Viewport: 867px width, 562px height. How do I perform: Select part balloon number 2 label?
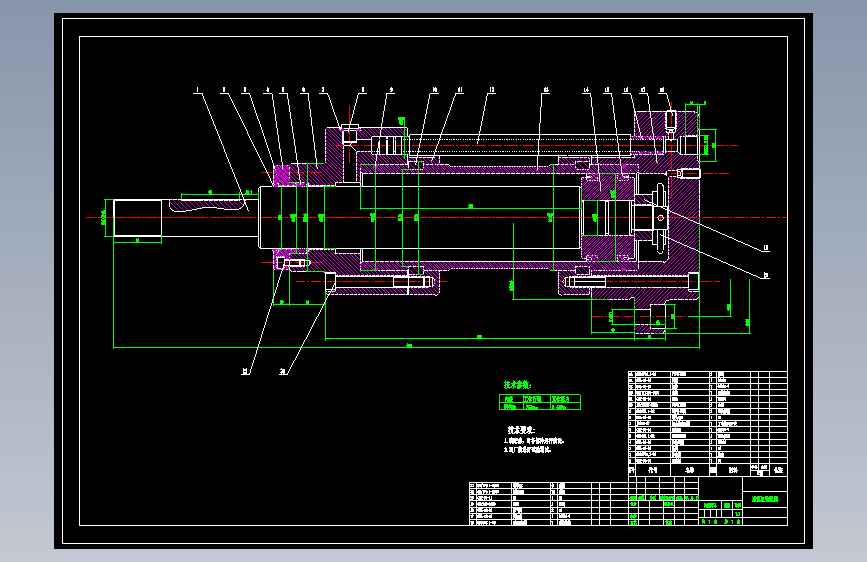(224, 90)
